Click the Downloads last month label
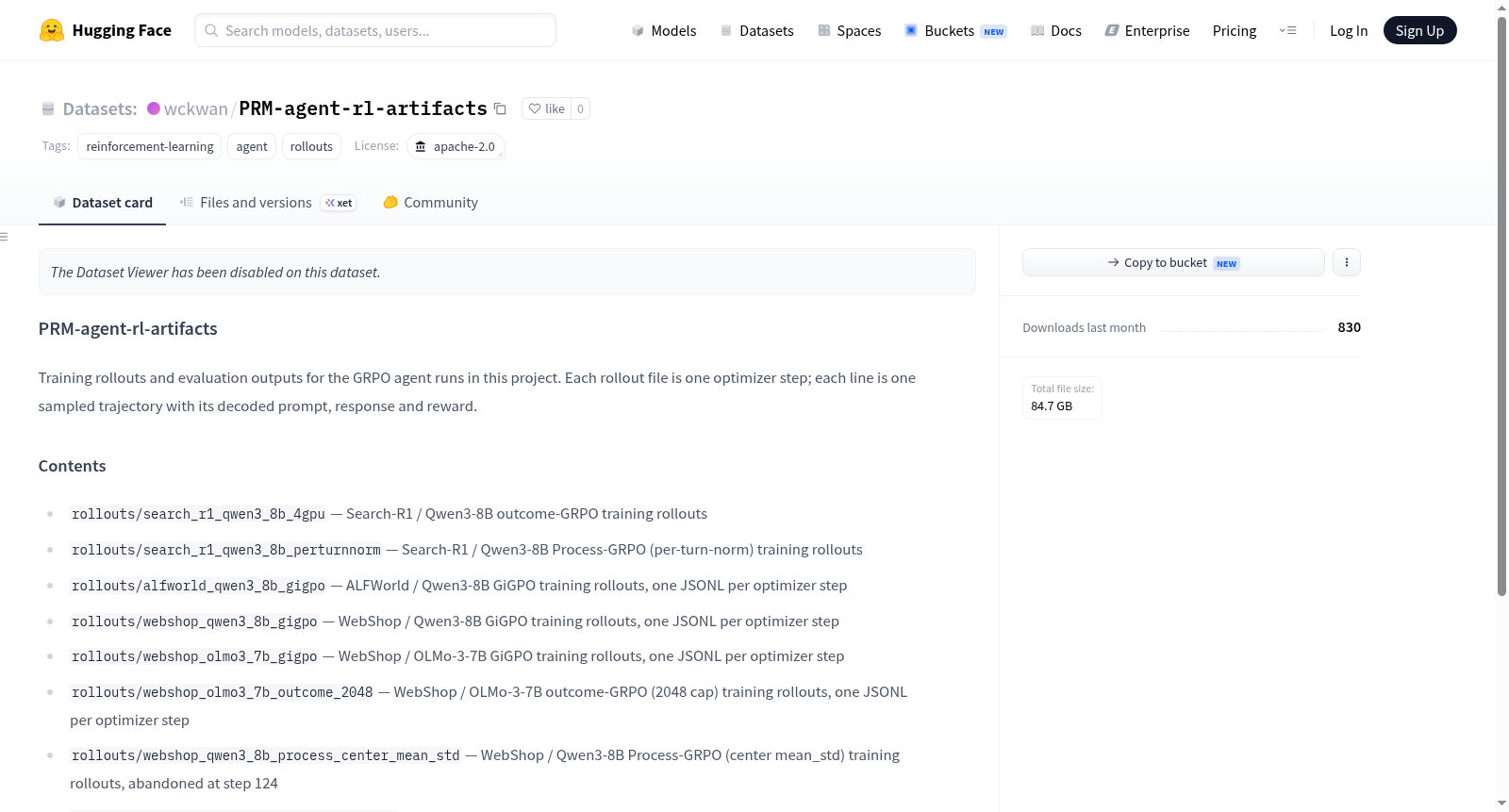Image resolution: width=1509 pixels, height=812 pixels. [1085, 327]
